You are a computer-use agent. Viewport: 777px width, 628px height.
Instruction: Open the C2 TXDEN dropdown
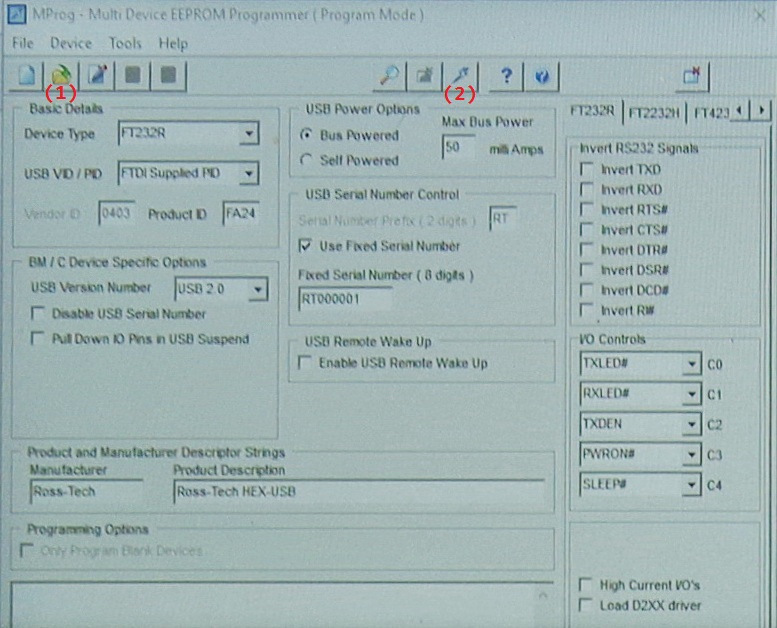(x=691, y=425)
